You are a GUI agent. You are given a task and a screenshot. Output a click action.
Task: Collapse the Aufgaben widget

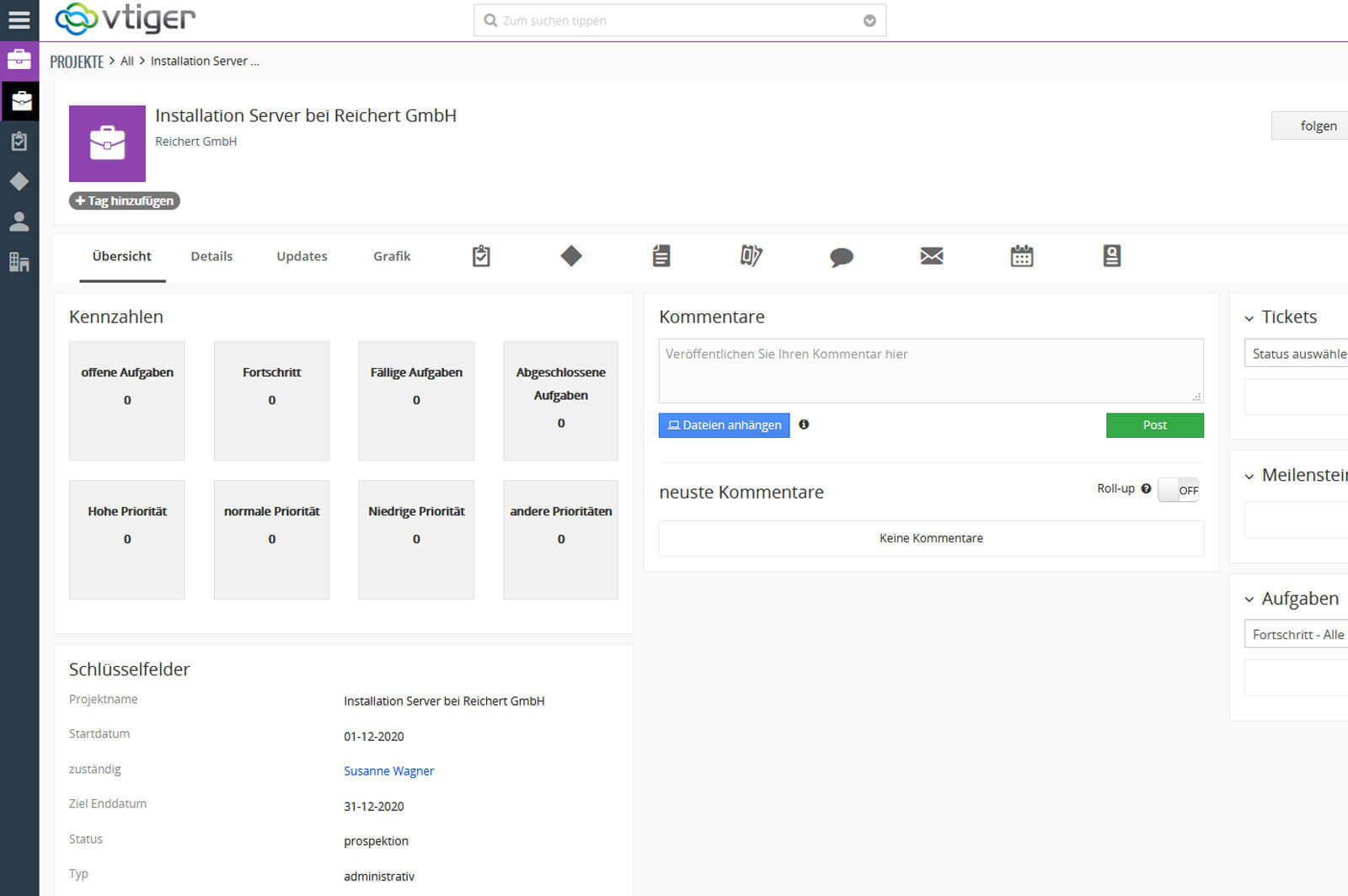pos(1249,600)
